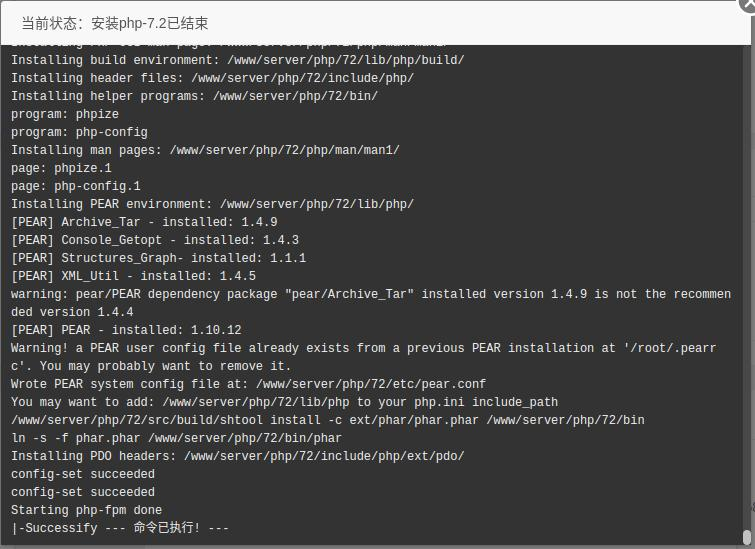Viewport: 755px width, 549px height.
Task: Close the PHP install log dialog
Action: (x=748, y=4)
